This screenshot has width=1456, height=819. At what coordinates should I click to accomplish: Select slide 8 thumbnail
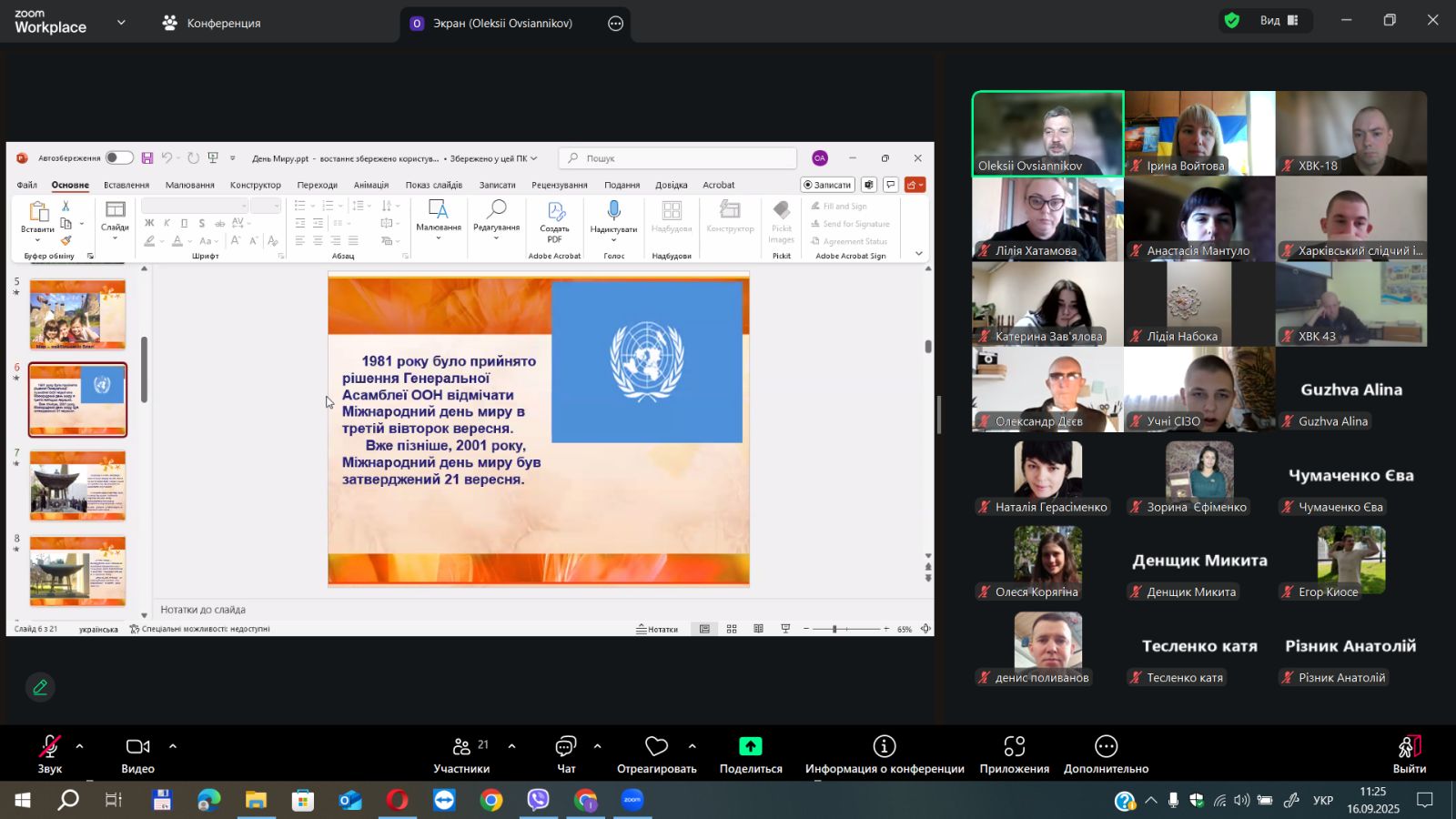77,571
